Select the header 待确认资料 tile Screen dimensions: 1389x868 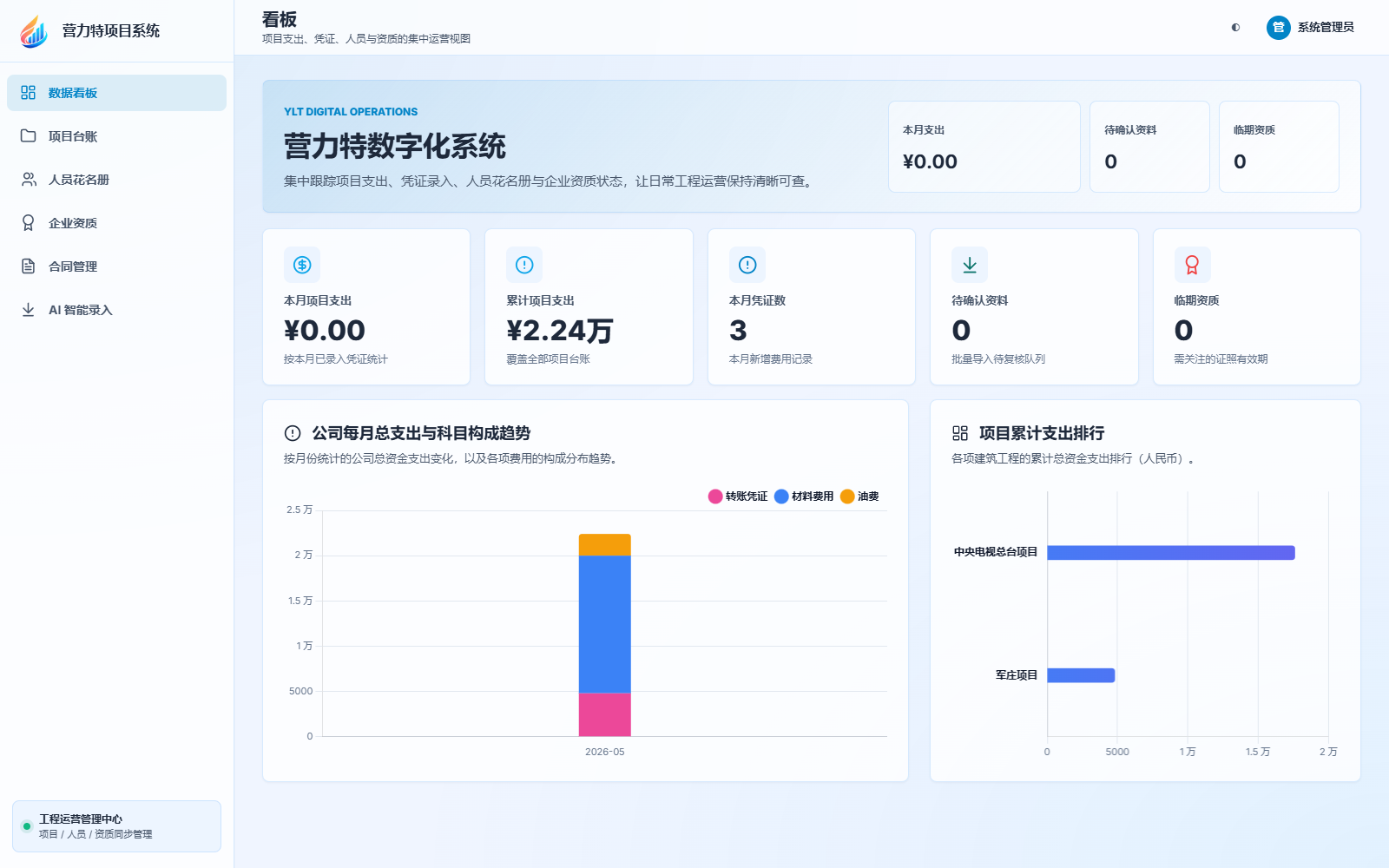click(1149, 147)
